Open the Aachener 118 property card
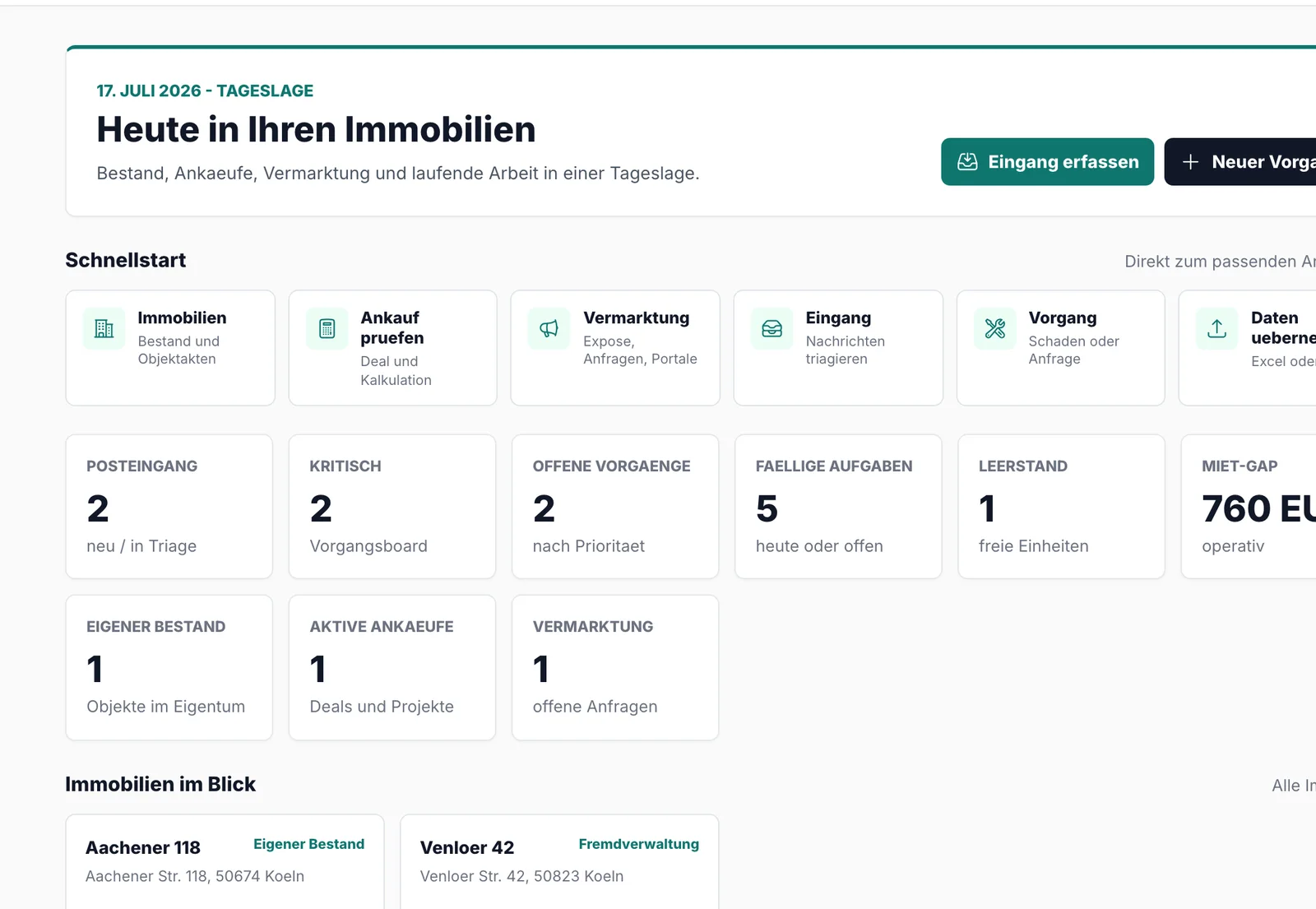This screenshot has height=909, width=1316. point(225,862)
